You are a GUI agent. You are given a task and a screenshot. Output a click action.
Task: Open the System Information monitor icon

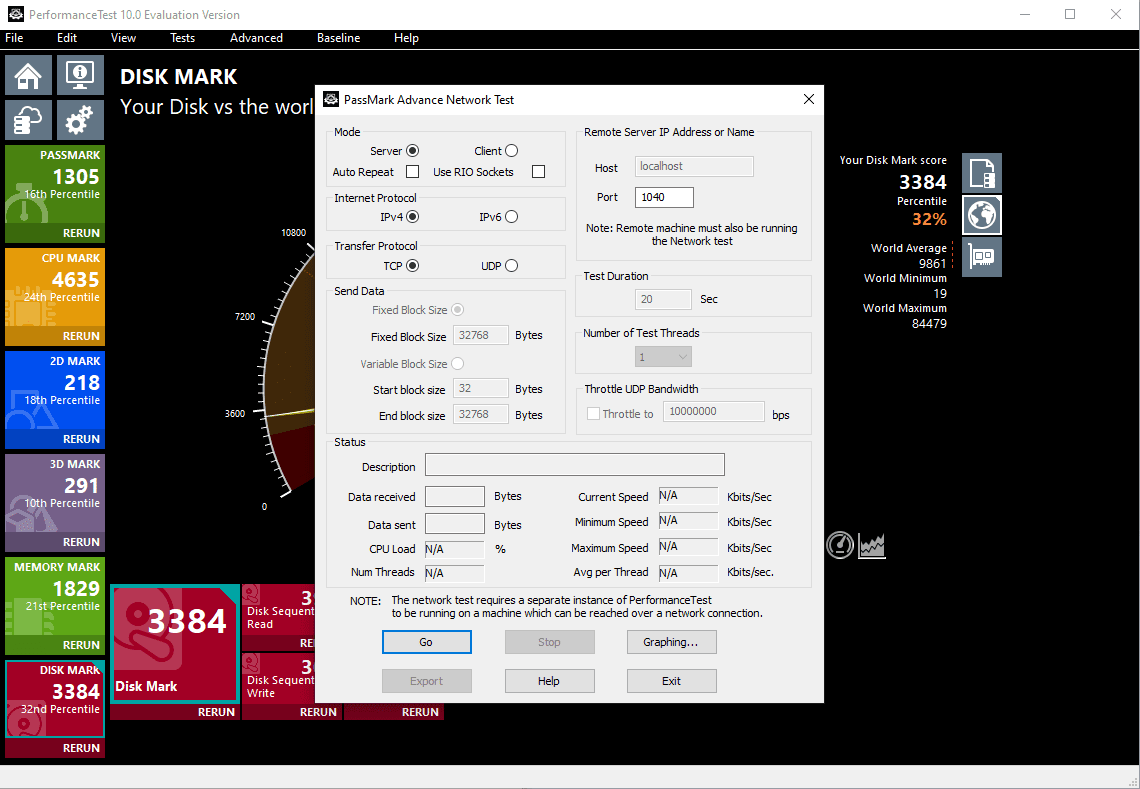[80, 75]
